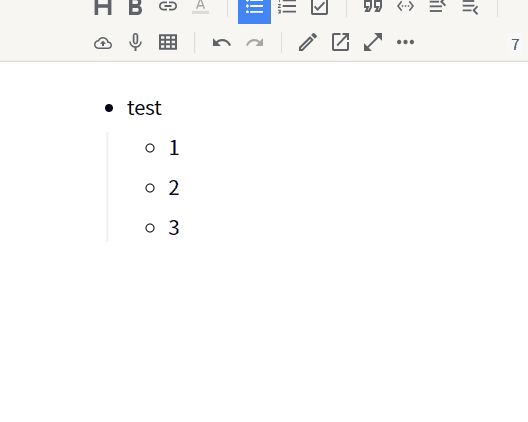Open the more options menu
528x422 pixels.
click(x=405, y=42)
